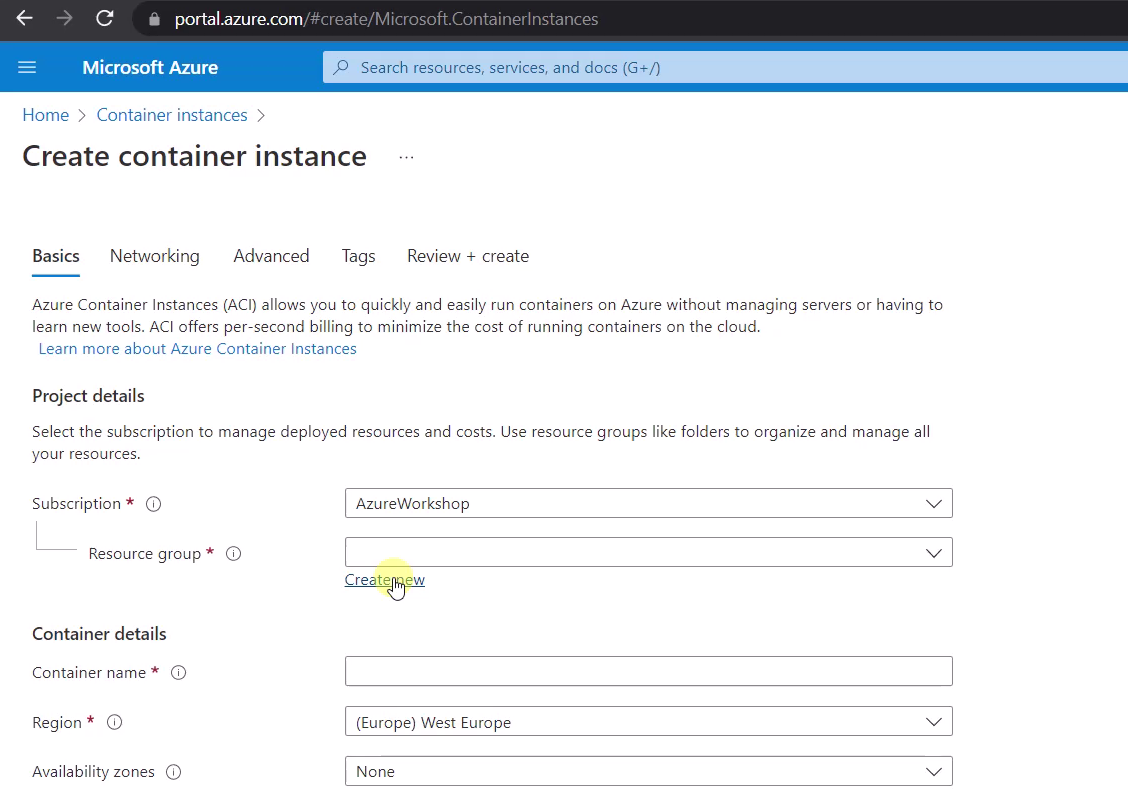
Task: Click the Create container instance title
Action: click(x=194, y=156)
